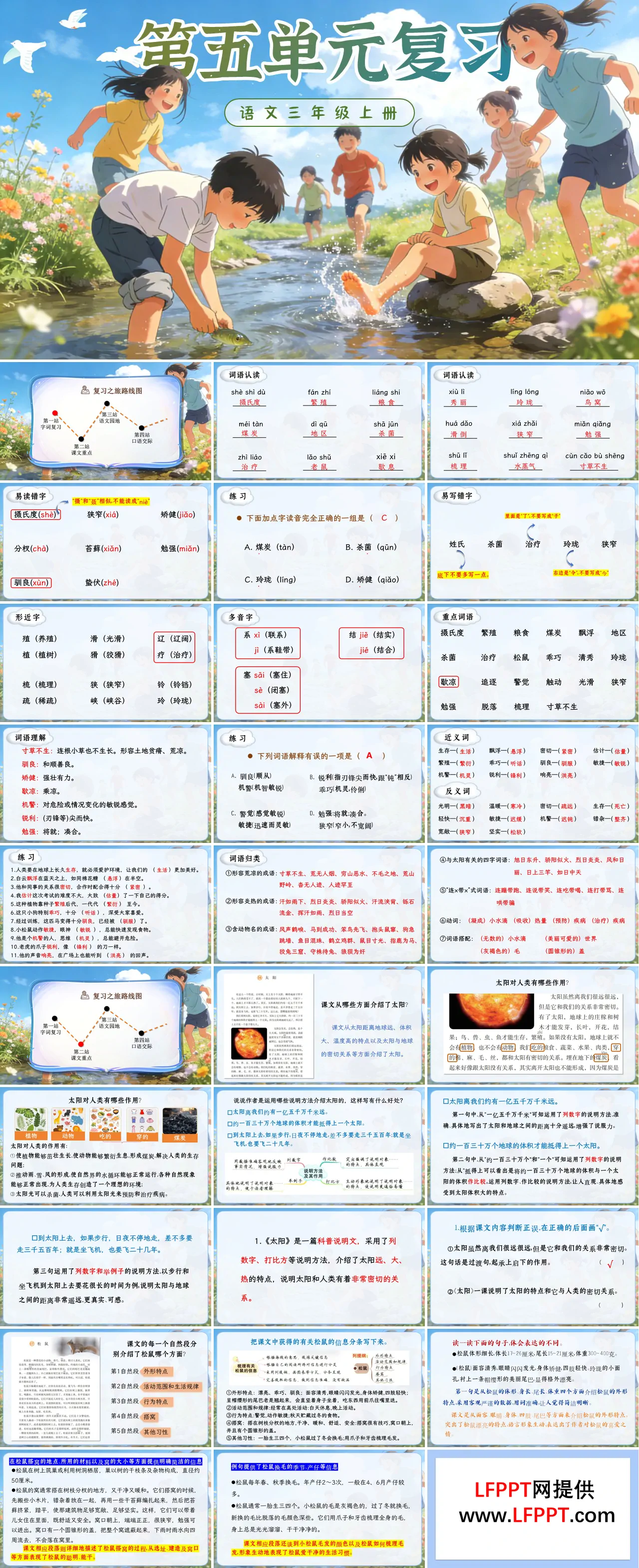Image resolution: width=639 pixels, height=1568 pixels.
Task: Click the sun photo beside 太阳虽然离我们很远很远
Action: (x=492, y=1011)
